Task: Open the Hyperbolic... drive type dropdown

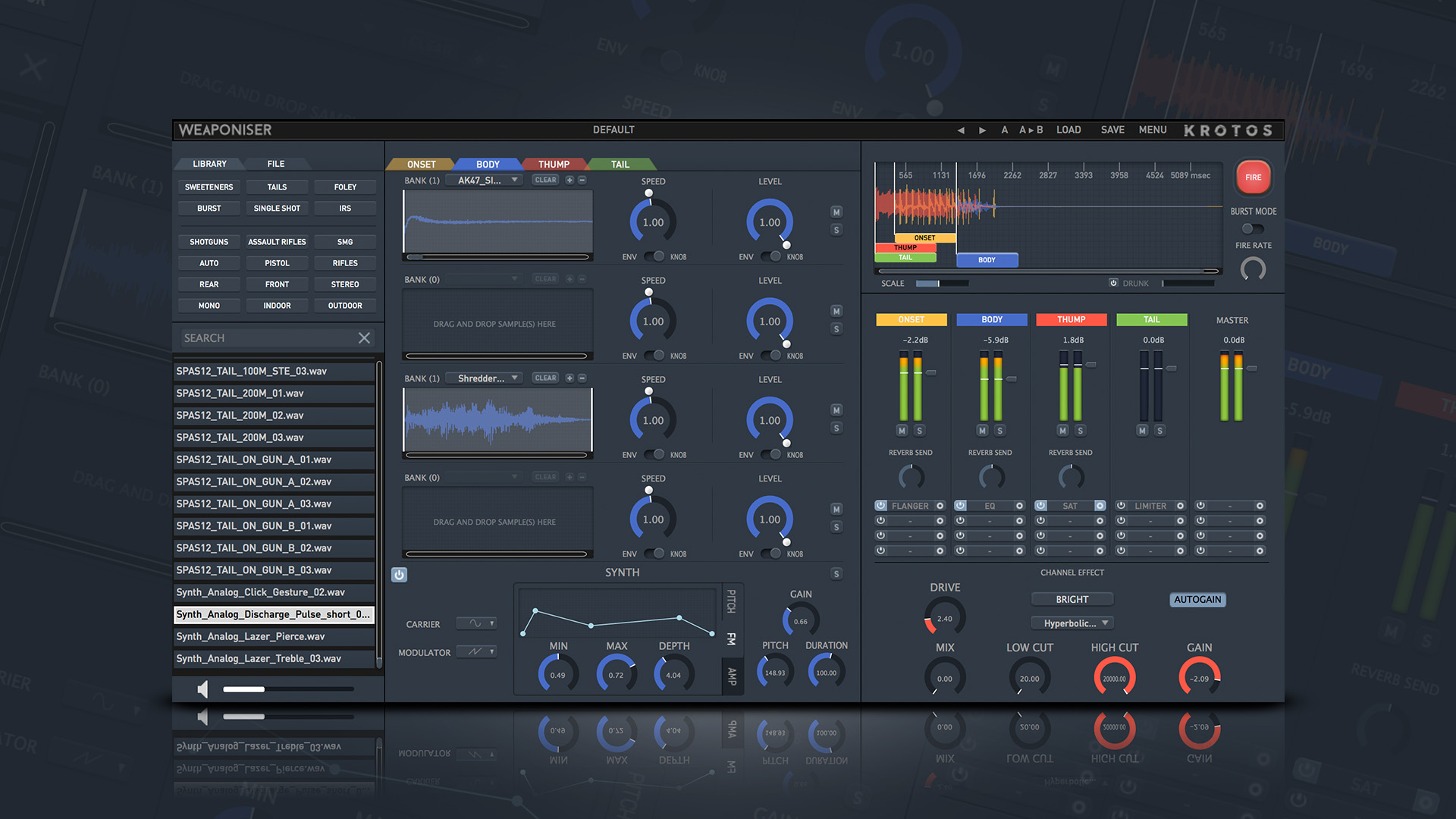Action: tap(1072, 623)
